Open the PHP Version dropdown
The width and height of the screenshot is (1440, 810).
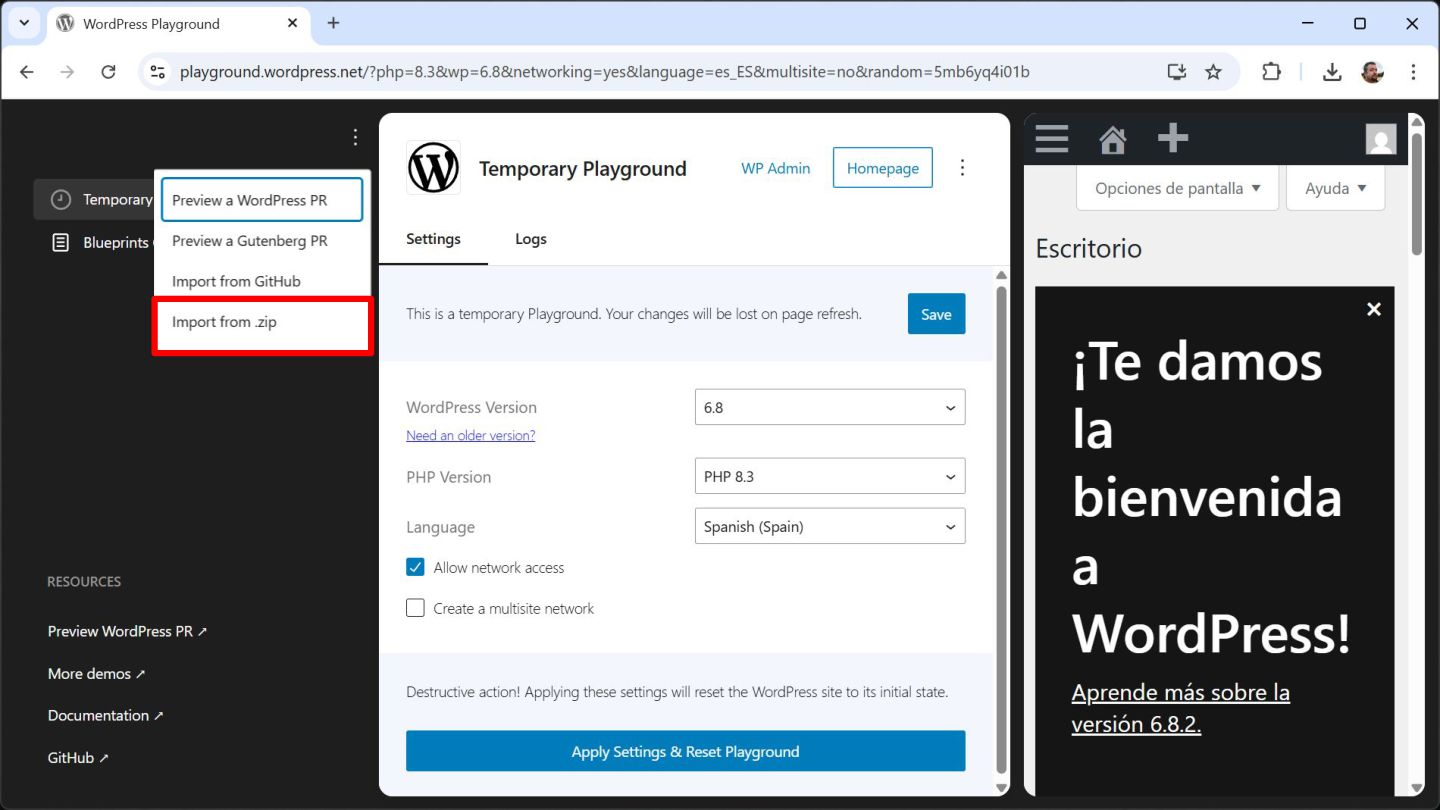(x=830, y=476)
